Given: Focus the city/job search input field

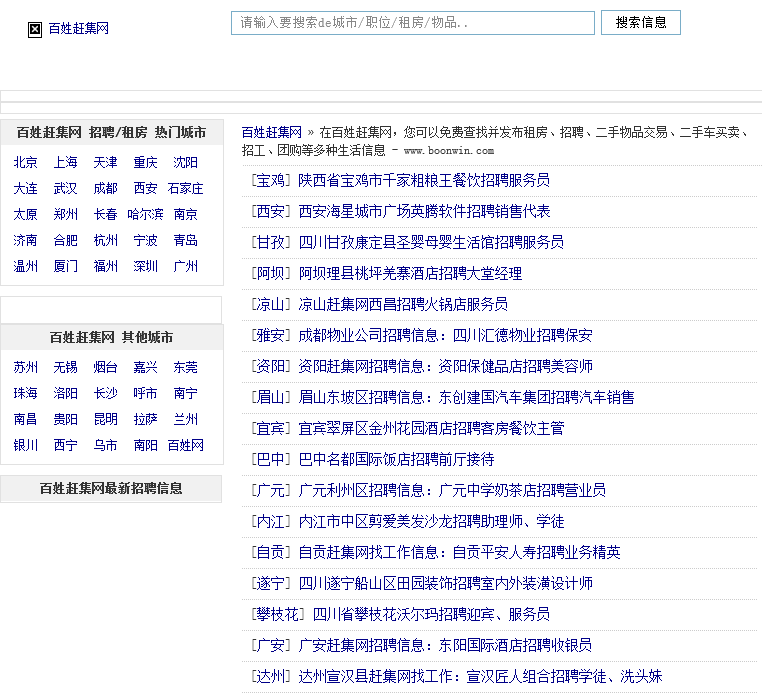Looking at the screenshot, I should 413,23.
